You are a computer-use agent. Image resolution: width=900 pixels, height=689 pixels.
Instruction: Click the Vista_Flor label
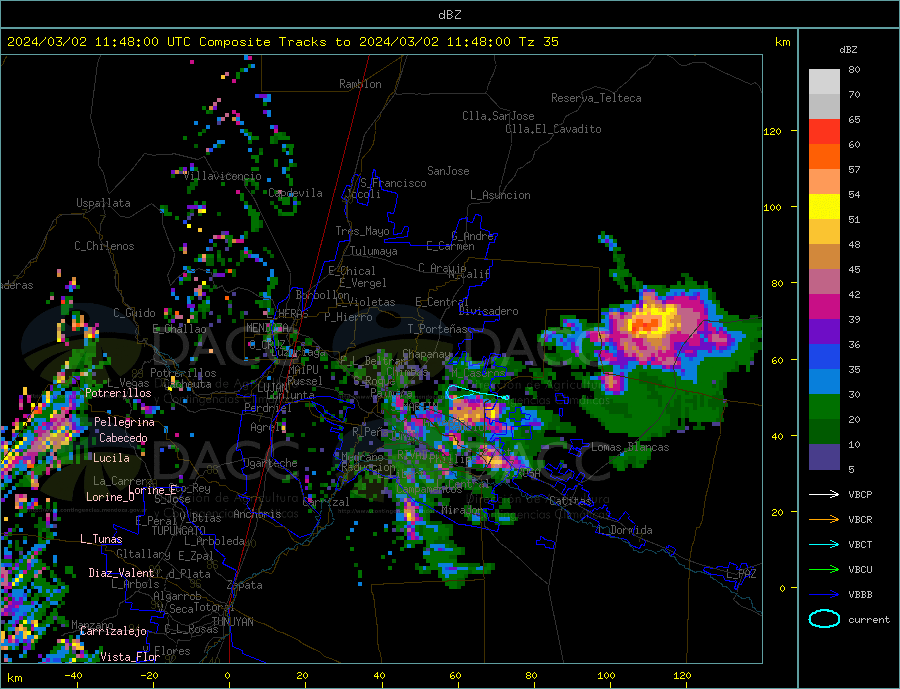point(130,656)
